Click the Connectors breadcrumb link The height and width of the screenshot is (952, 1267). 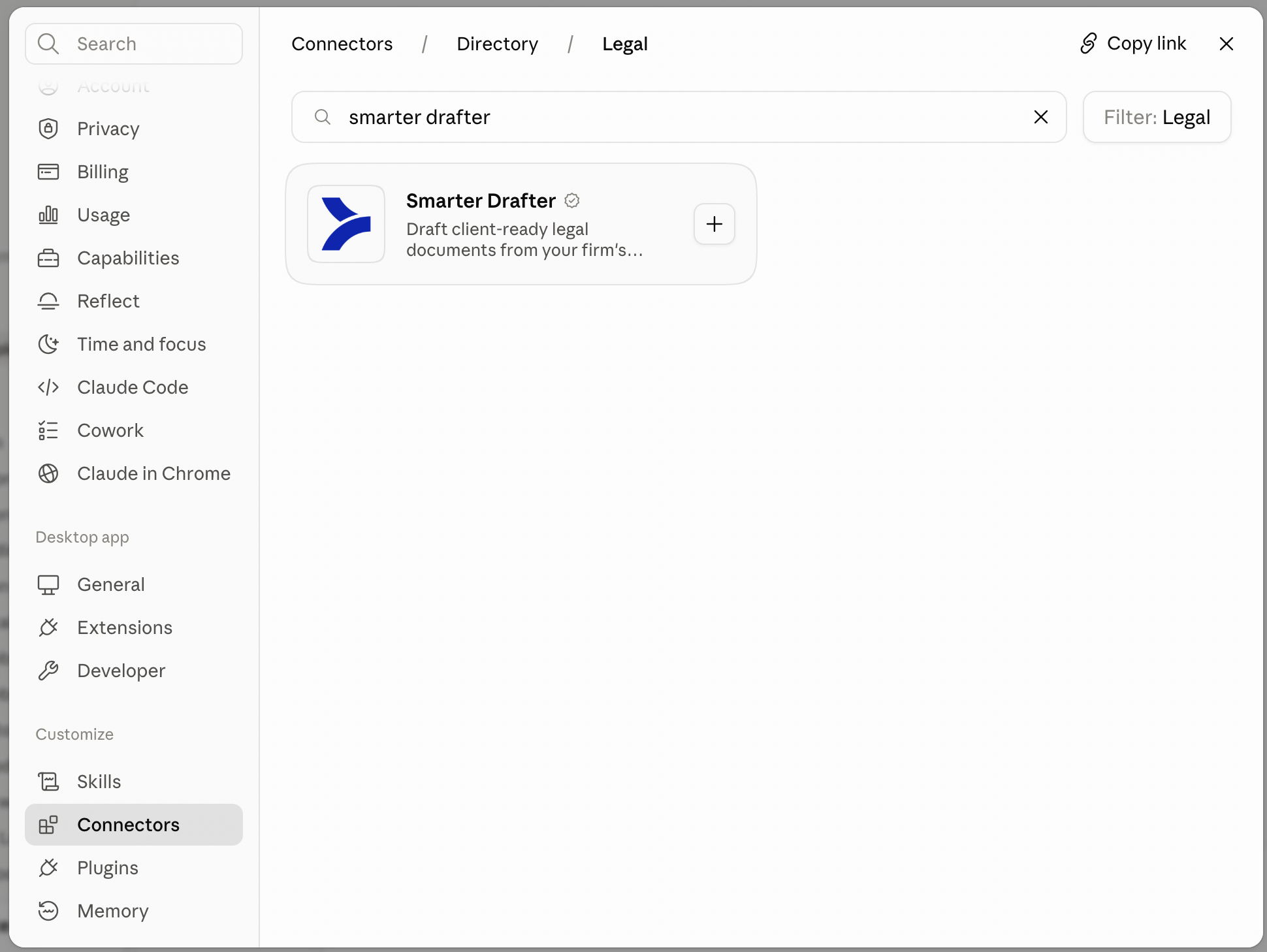(x=342, y=44)
